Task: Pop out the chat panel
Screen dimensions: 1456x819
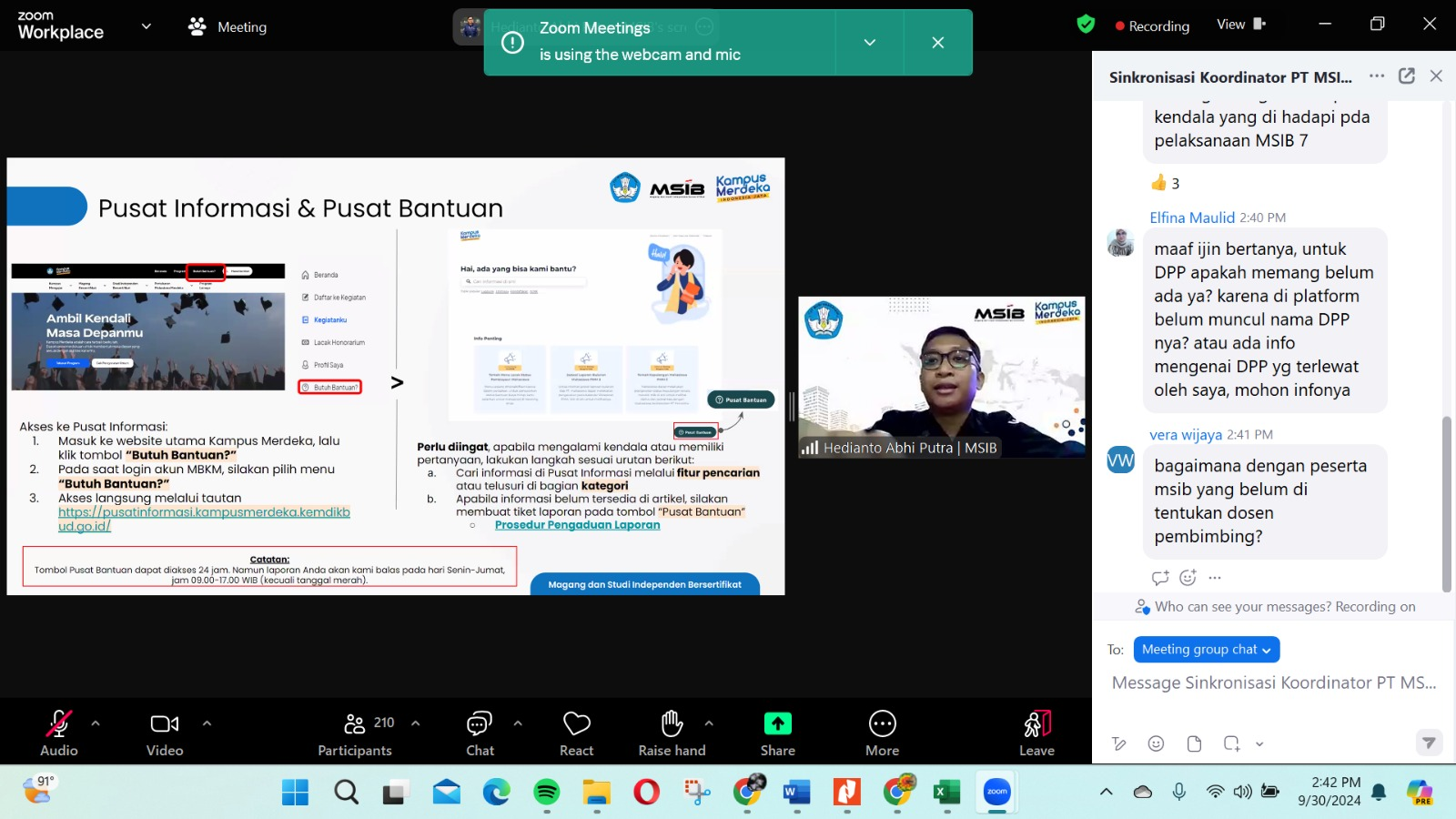Action: pos(1407,76)
